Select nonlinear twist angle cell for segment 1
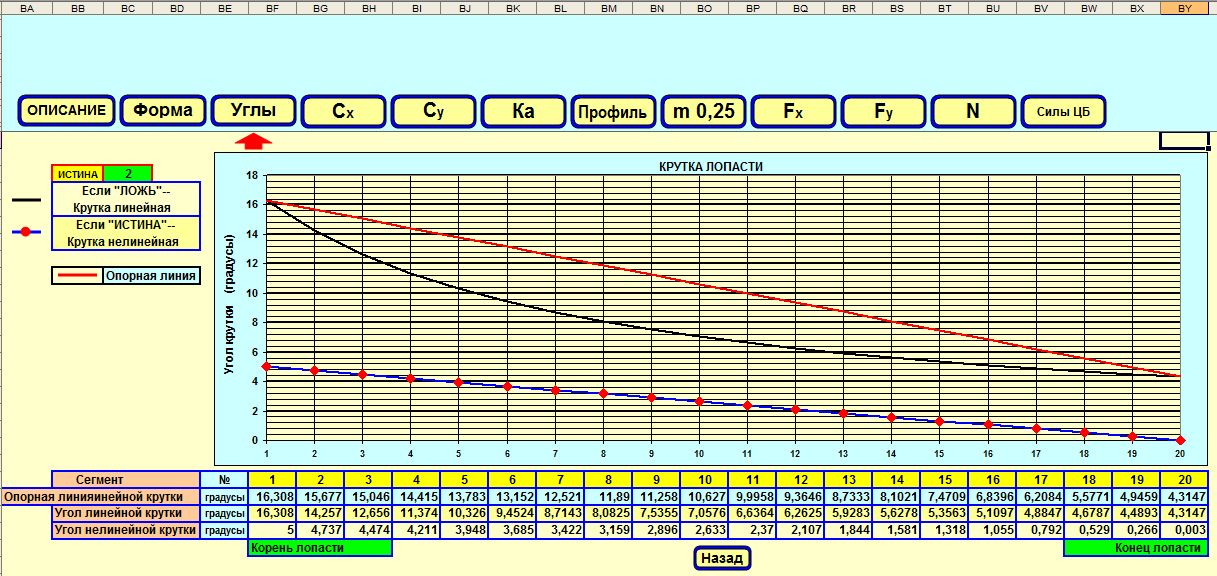Image resolution: width=1217 pixels, height=576 pixels. pos(273,530)
